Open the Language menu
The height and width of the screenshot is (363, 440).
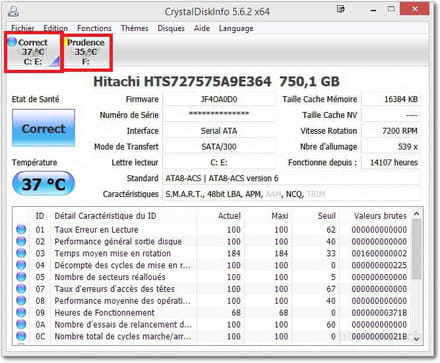(x=236, y=28)
